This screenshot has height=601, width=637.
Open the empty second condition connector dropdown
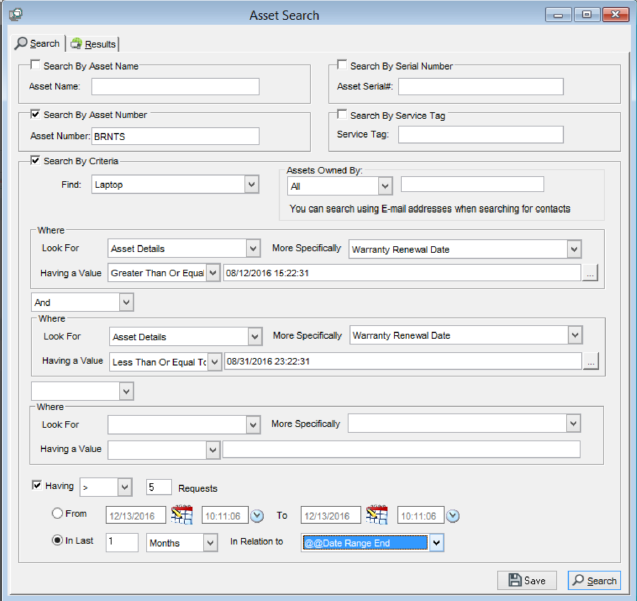pyautogui.click(x=126, y=391)
